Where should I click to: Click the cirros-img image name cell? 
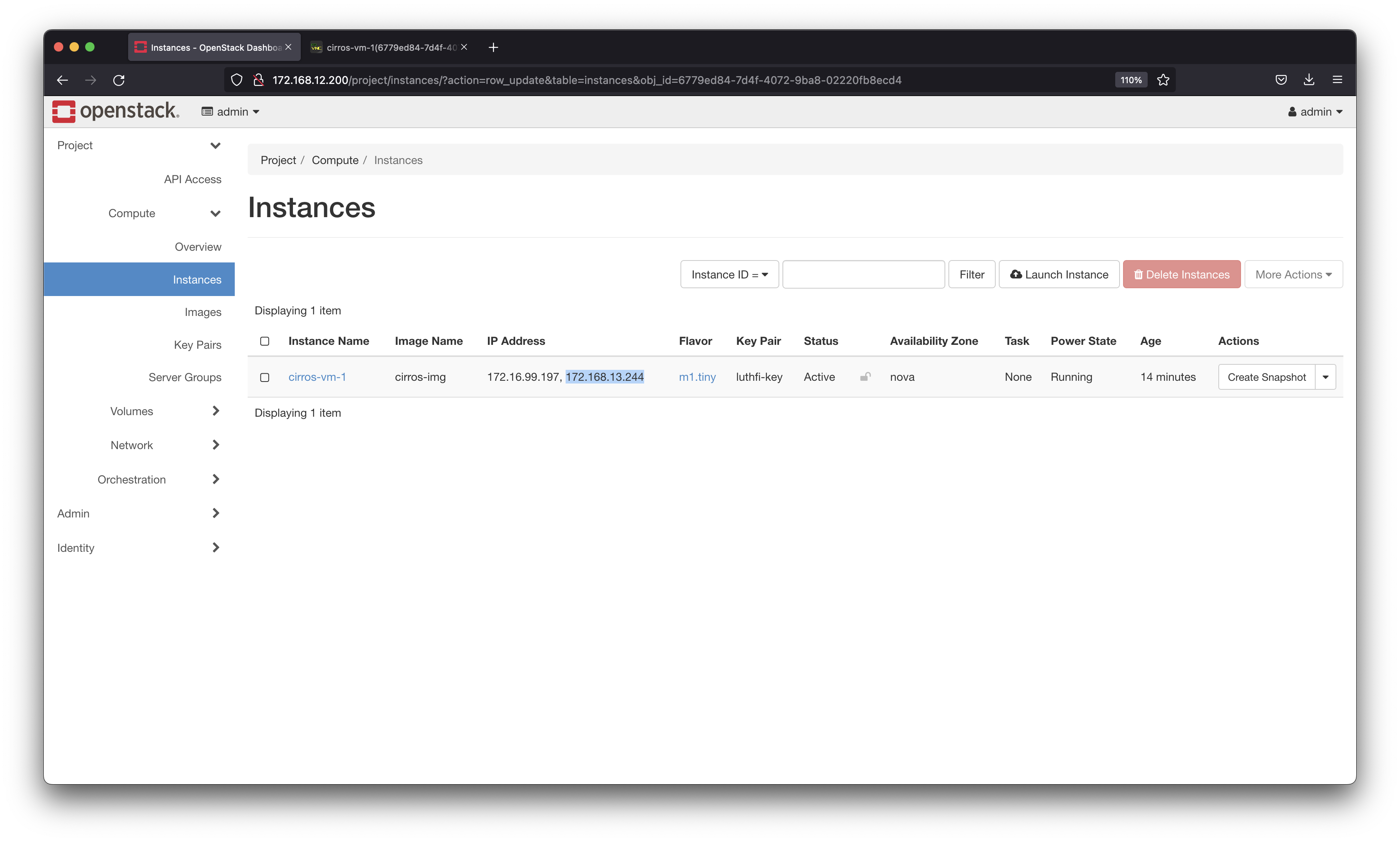(x=420, y=377)
